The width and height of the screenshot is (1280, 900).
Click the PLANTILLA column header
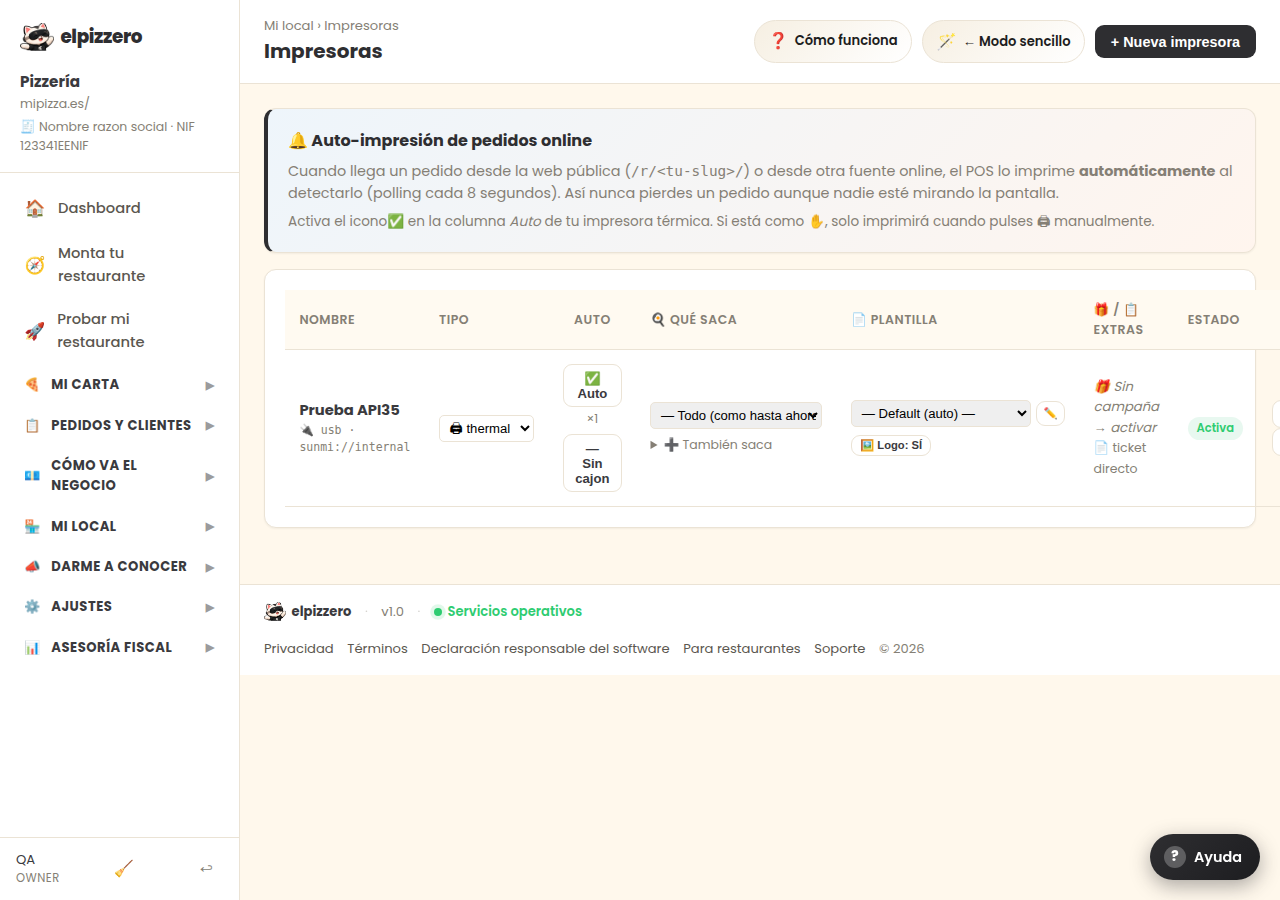pos(894,320)
